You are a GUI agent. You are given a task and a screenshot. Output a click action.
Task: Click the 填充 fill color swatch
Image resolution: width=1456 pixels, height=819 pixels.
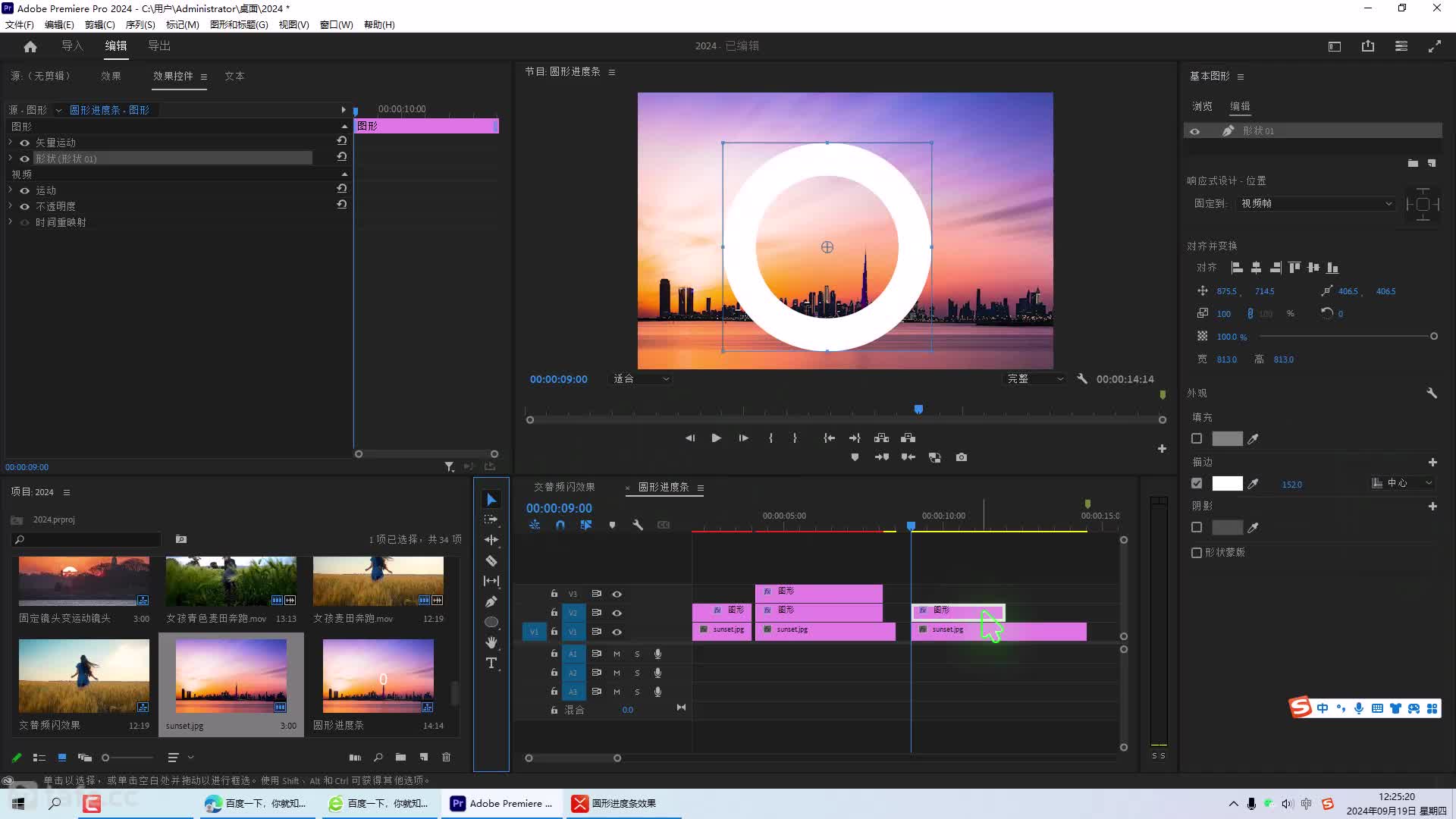pos(1227,438)
